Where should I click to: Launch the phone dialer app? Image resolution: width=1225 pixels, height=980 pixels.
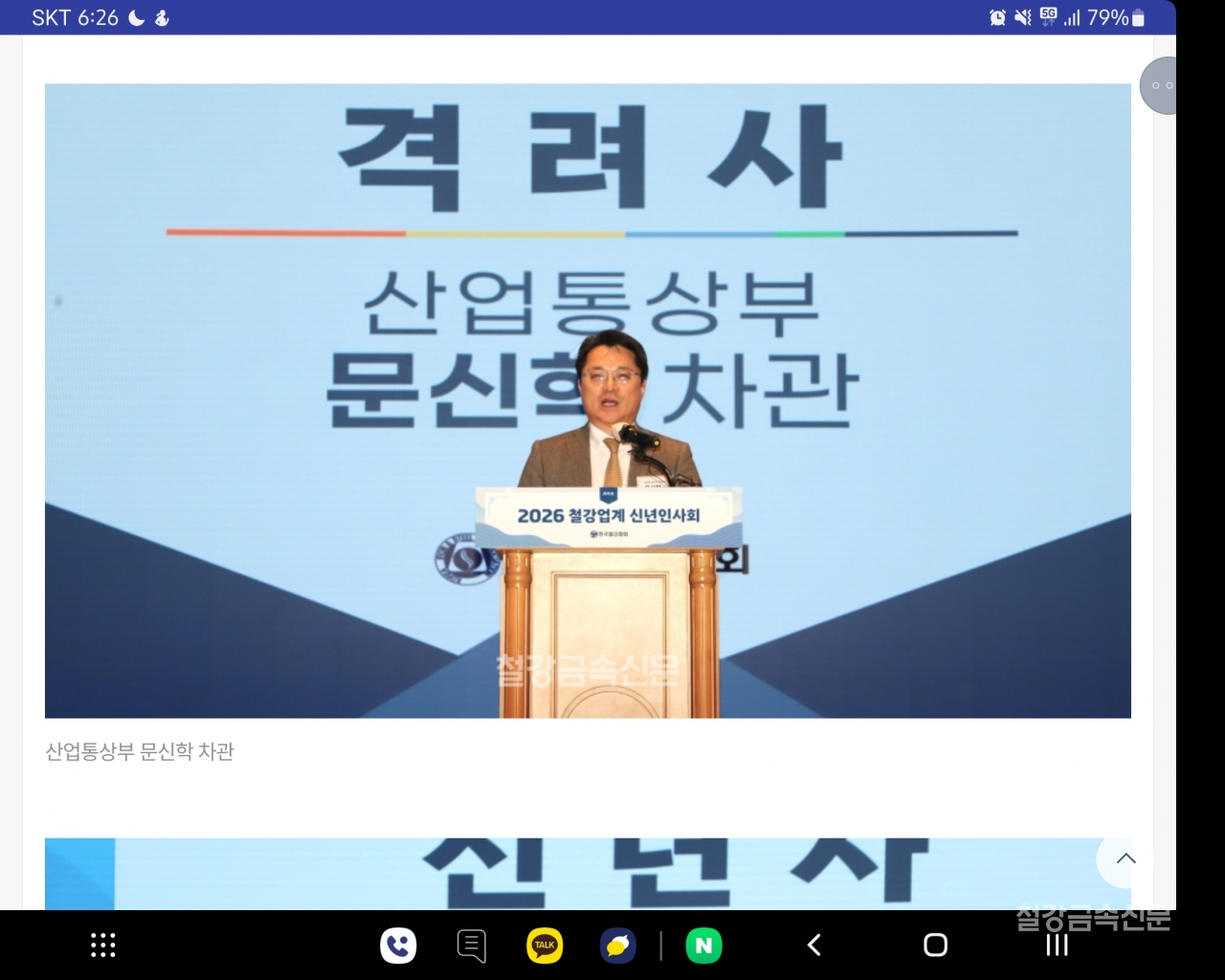398,946
